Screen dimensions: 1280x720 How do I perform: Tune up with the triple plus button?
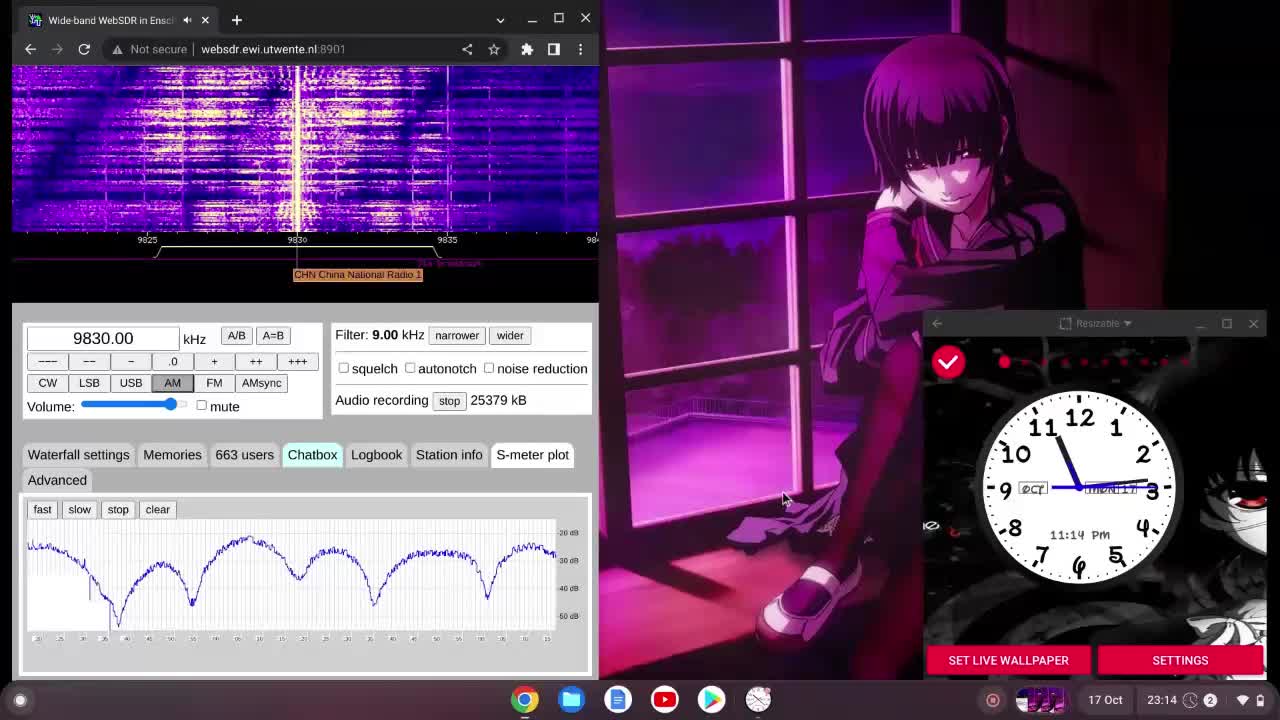[x=298, y=362]
